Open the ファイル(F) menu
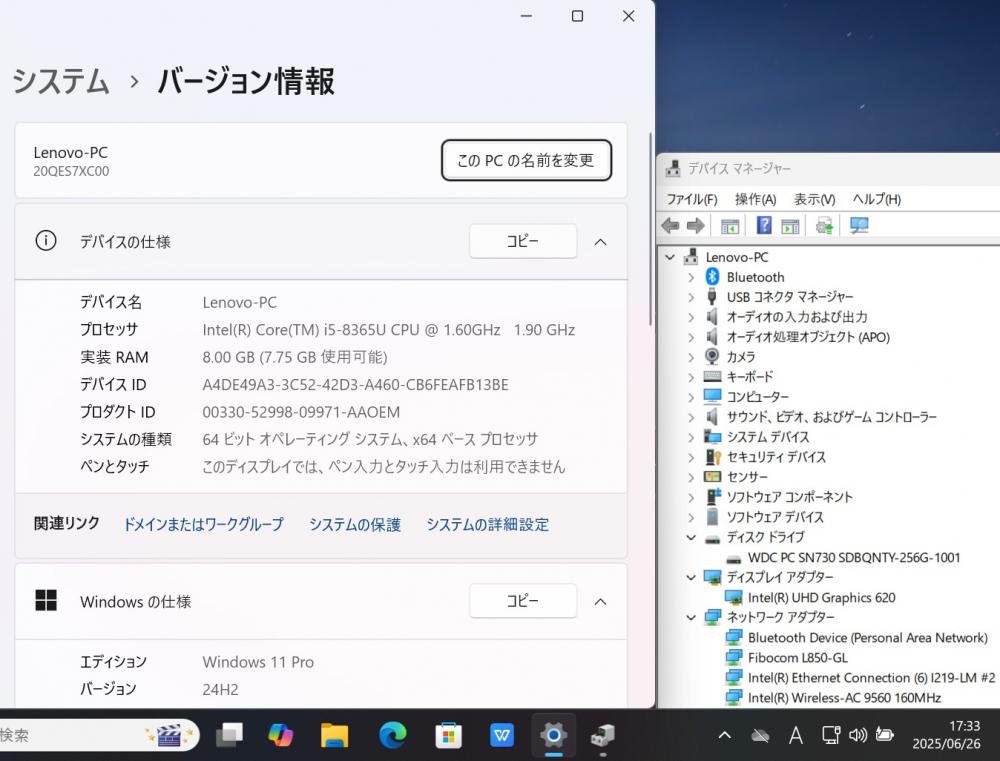1000x761 pixels. coord(691,199)
